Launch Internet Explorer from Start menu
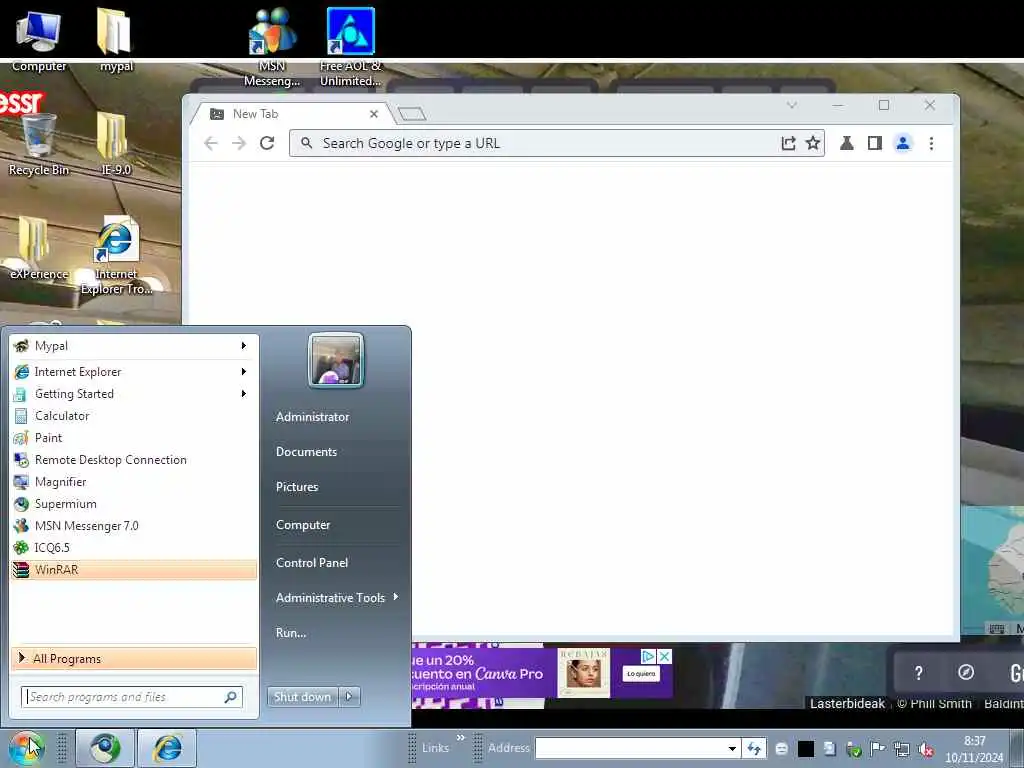The image size is (1024, 768). point(134,372)
